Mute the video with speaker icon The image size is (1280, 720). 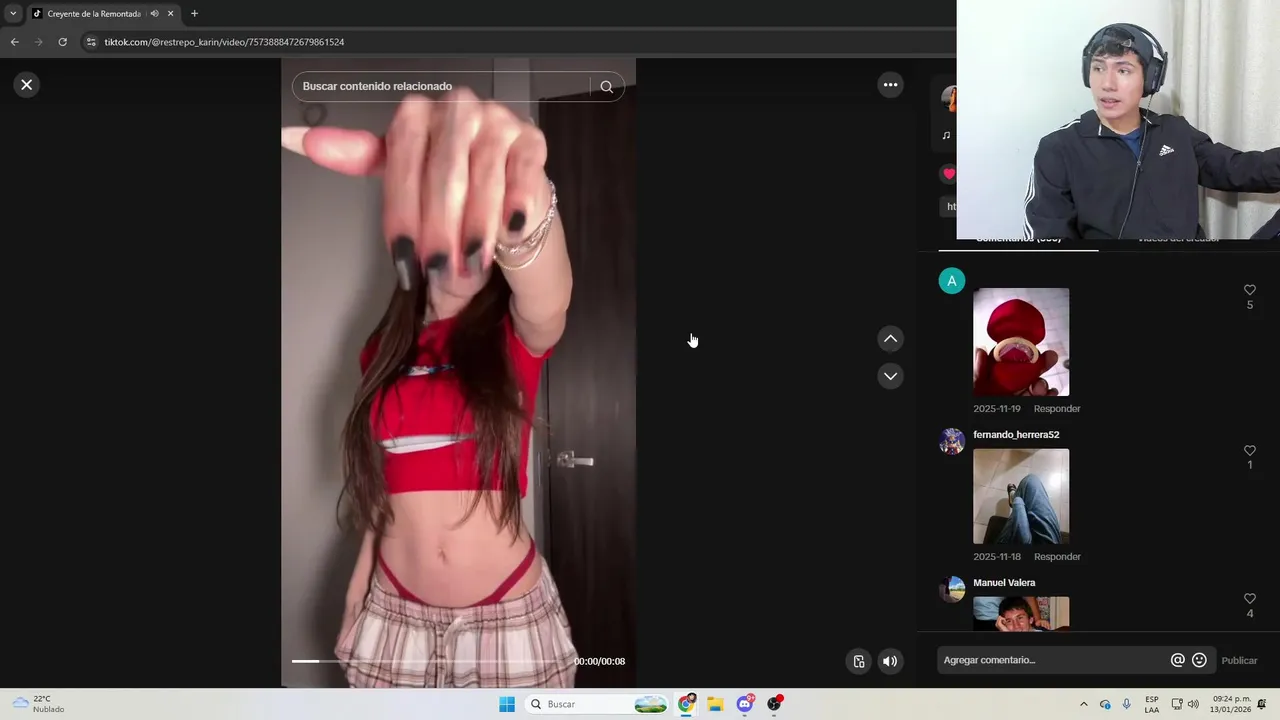[x=890, y=661]
